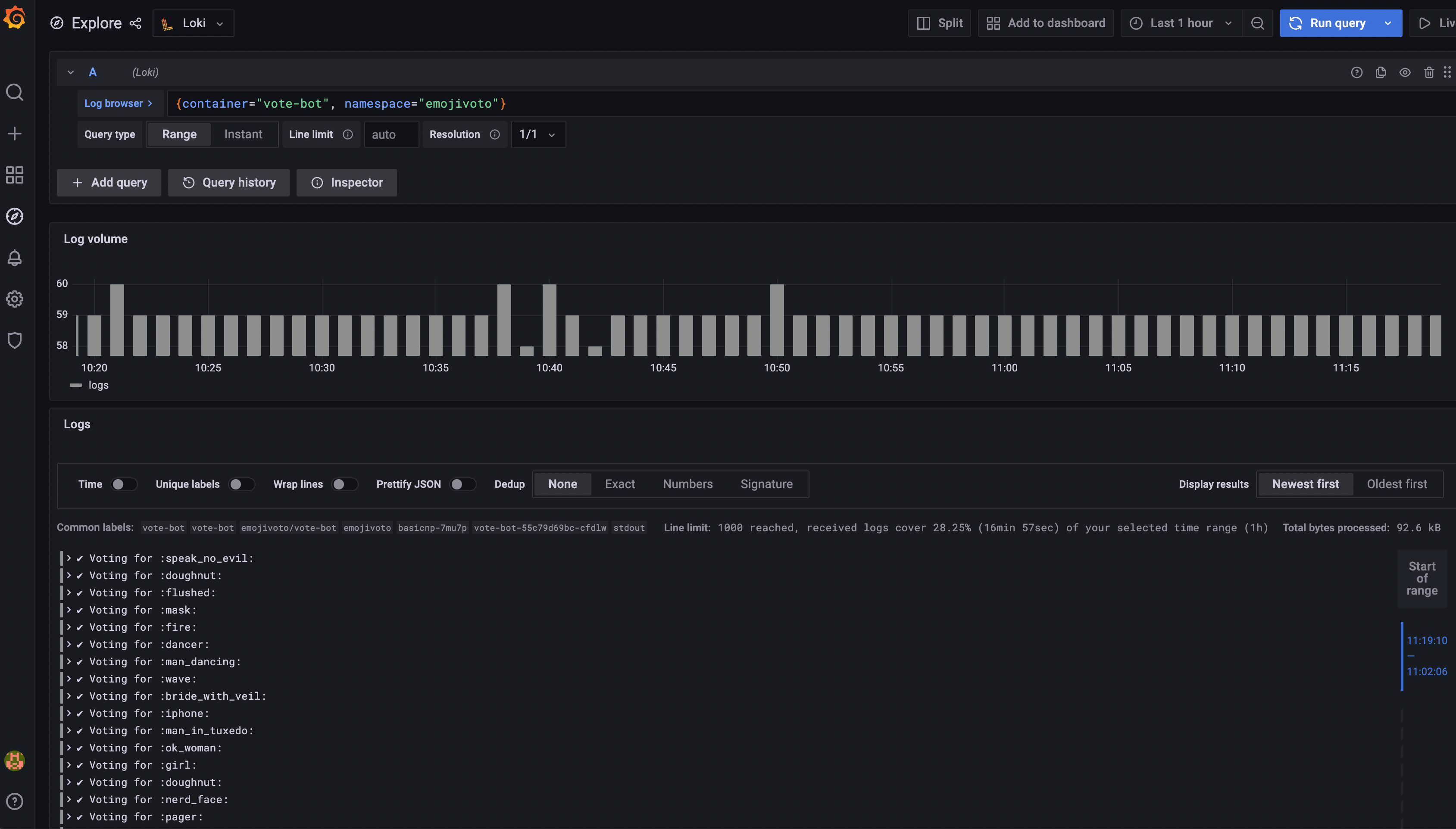The width and height of the screenshot is (1456, 829).
Task: Open the Resolution 1/1 dropdown
Action: (538, 134)
